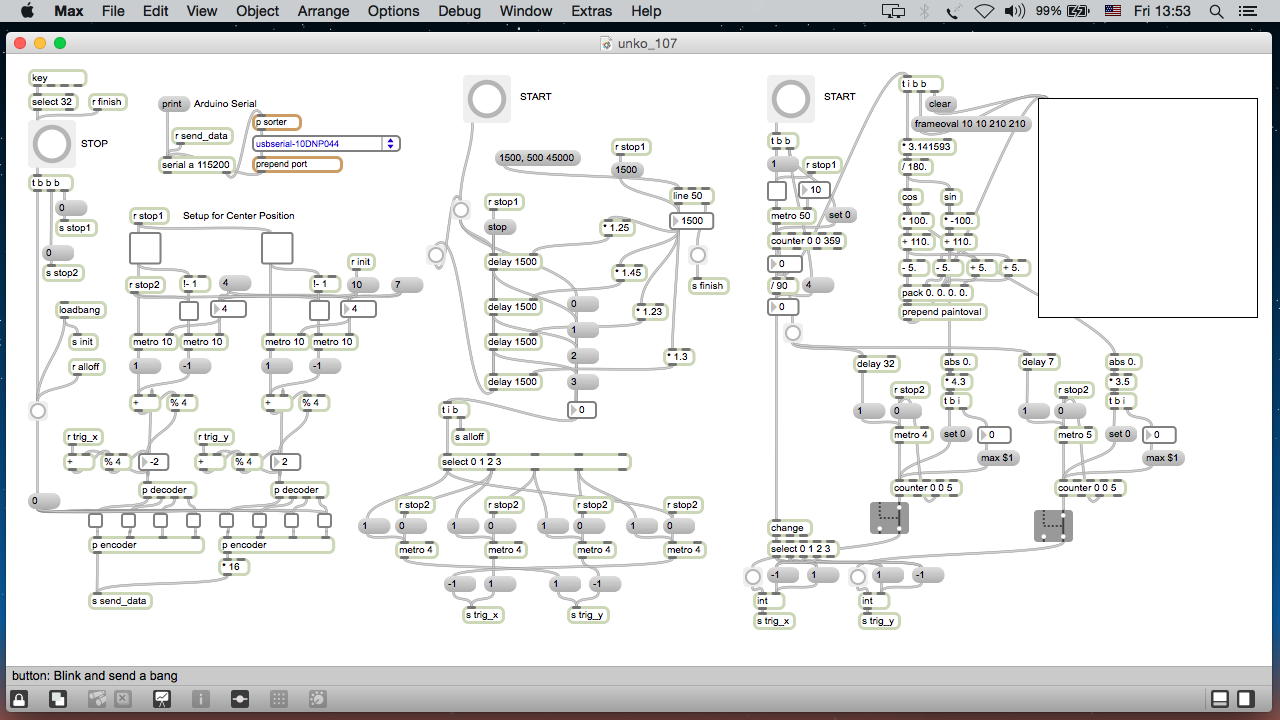Screen dimensions: 1280x720
Task: Open the Debug menu
Action: coord(459,11)
